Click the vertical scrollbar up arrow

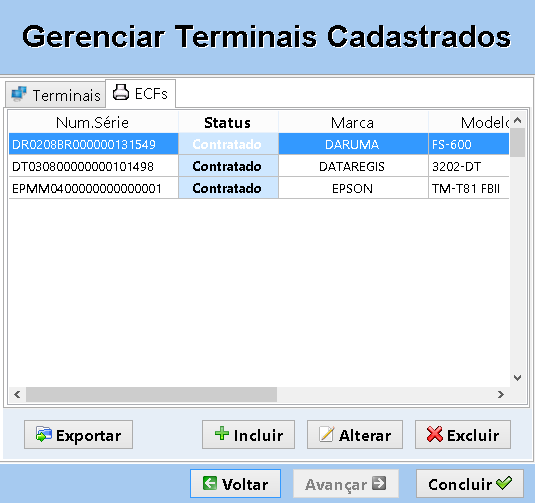[517, 120]
